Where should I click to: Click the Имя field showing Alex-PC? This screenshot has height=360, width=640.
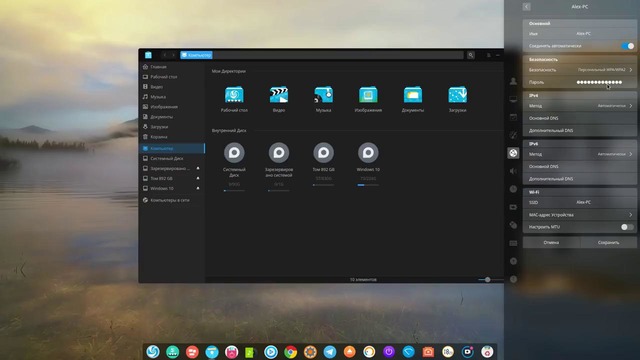tap(580, 33)
